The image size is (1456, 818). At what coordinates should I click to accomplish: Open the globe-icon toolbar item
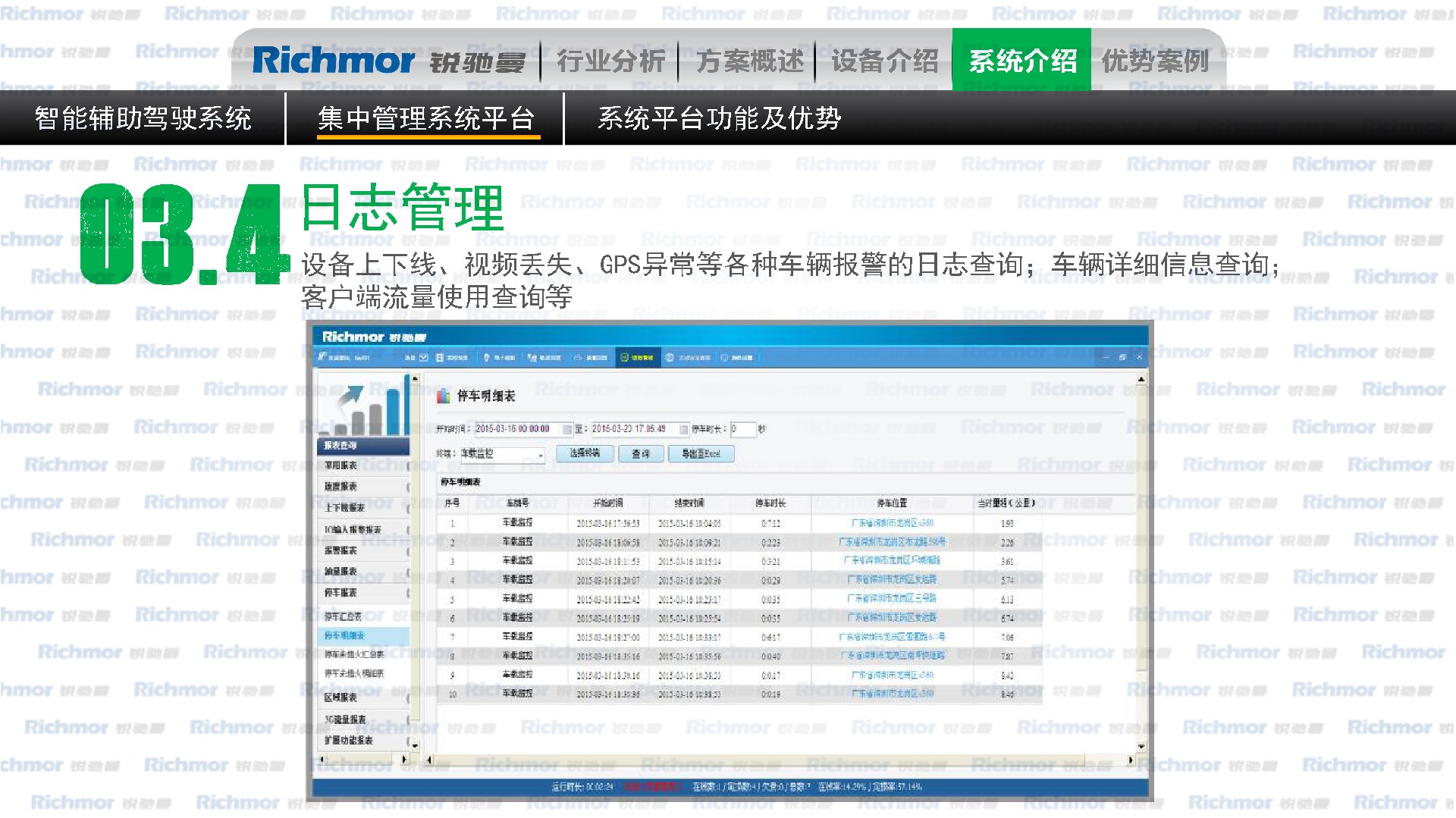click(687, 357)
